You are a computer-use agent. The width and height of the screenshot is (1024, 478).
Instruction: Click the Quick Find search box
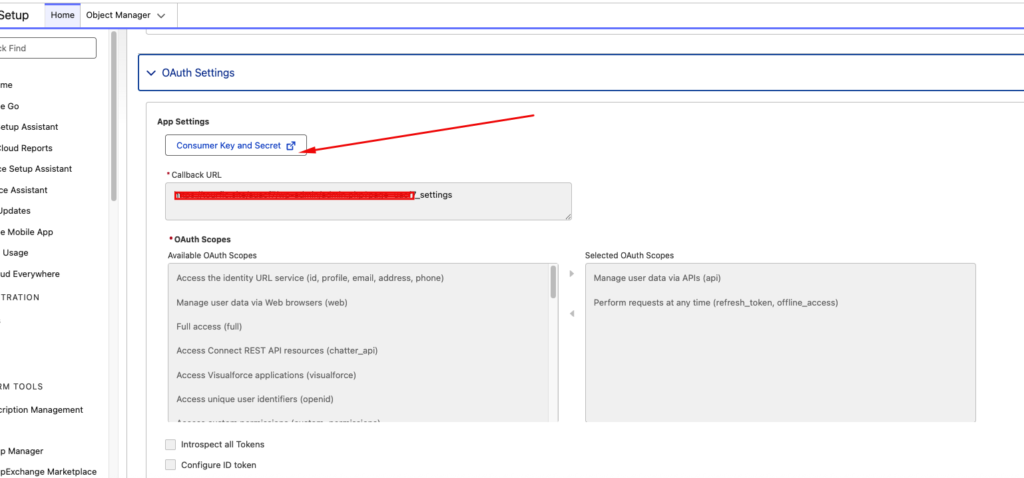pyautogui.click(x=48, y=48)
